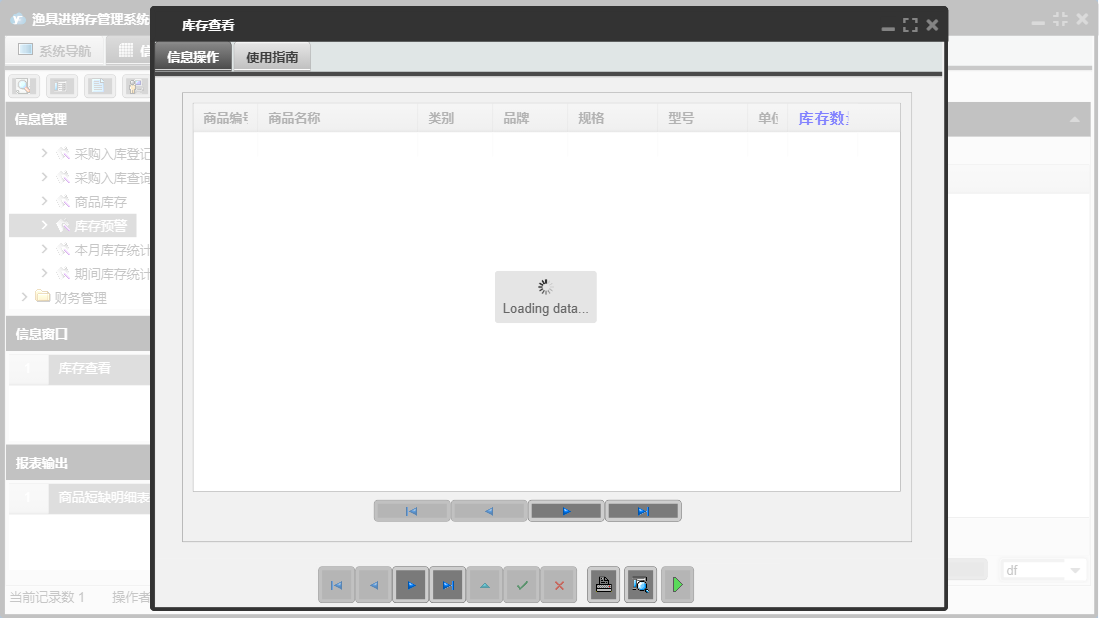
Task: Click the document icon in the left toolbar
Action: pos(99,85)
